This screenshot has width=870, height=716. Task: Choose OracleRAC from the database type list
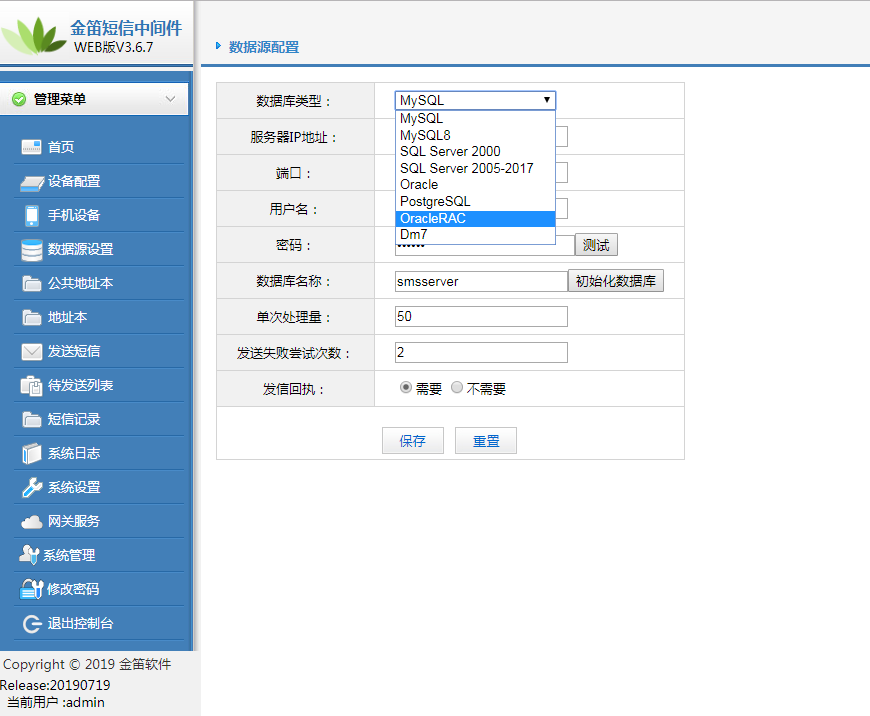(433, 218)
